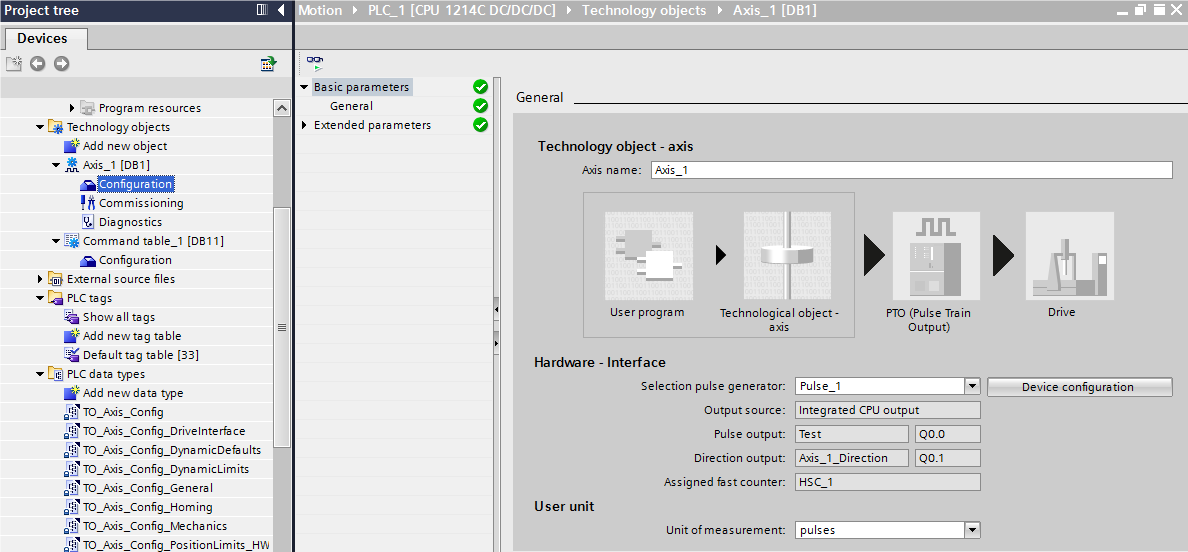Click the Drive diagram image
Image resolution: width=1188 pixels, height=552 pixels.
(x=1070, y=256)
